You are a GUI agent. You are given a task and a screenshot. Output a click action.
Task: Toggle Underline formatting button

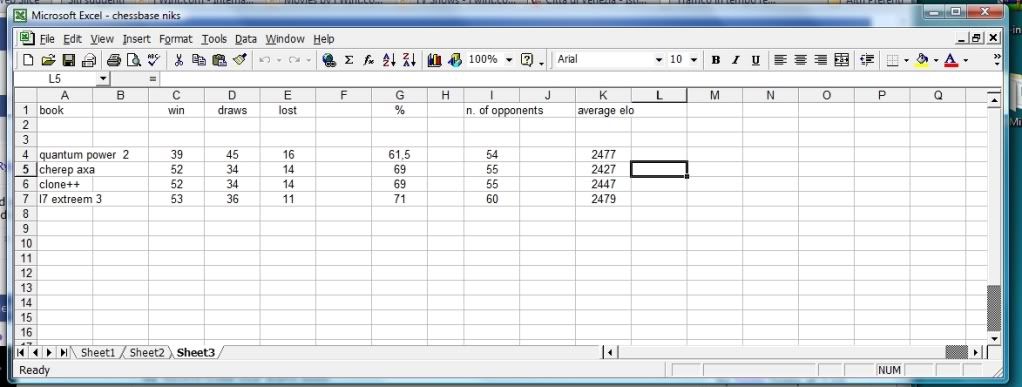click(755, 60)
